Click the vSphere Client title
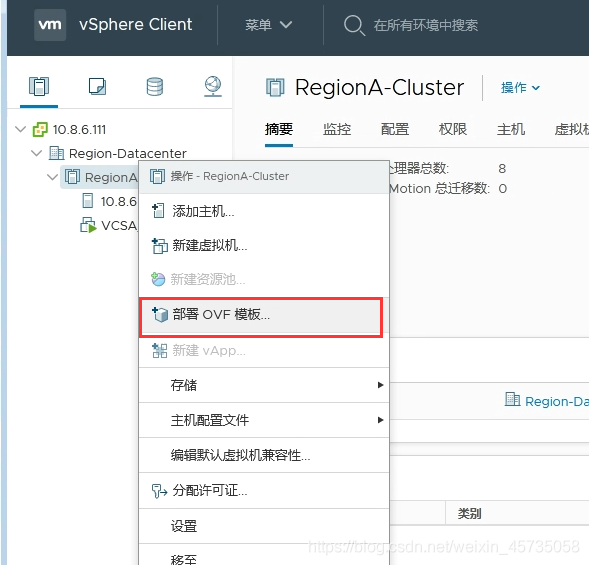The width and height of the screenshot is (589, 565). (x=136, y=25)
